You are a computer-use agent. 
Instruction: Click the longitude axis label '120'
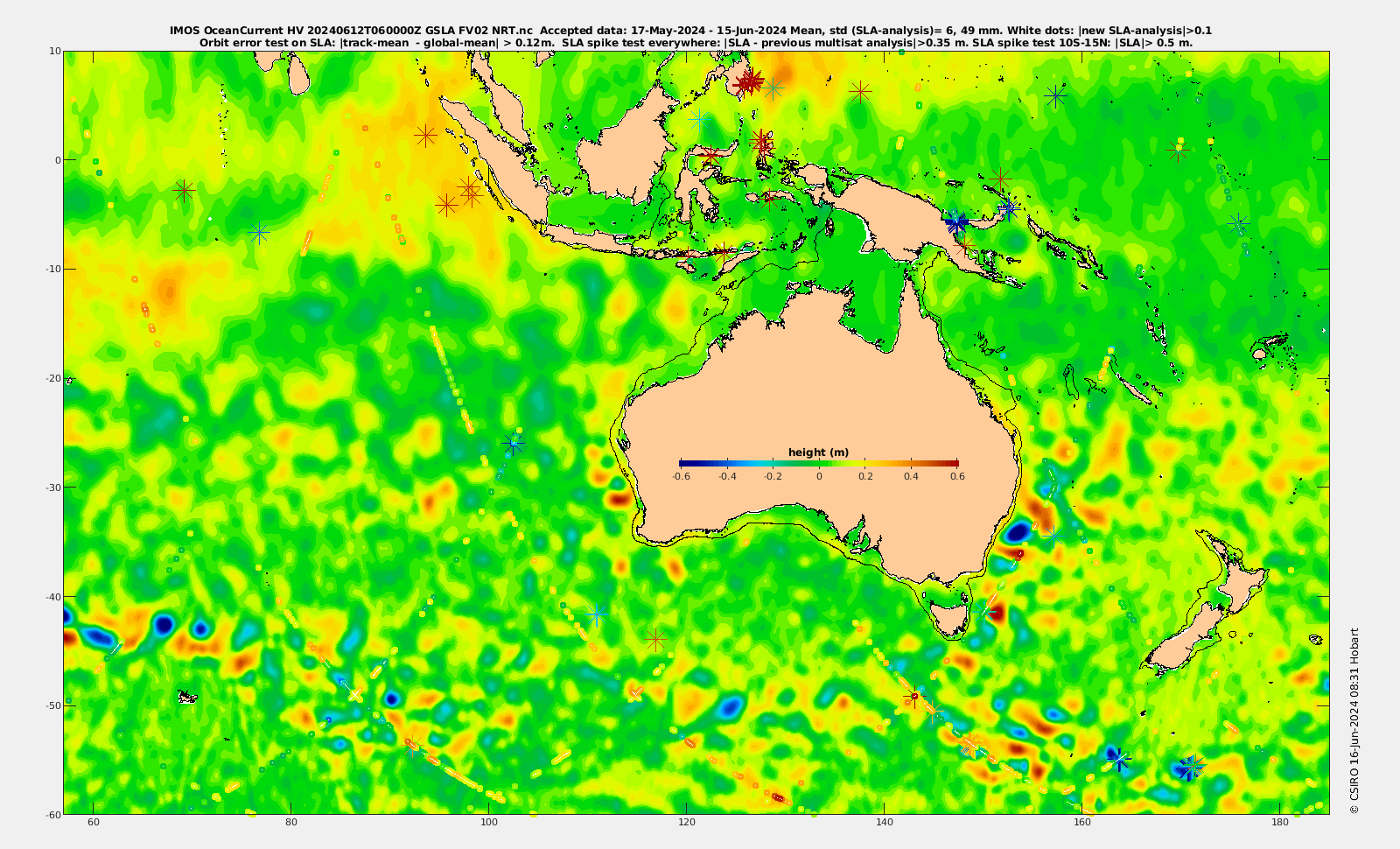click(687, 823)
